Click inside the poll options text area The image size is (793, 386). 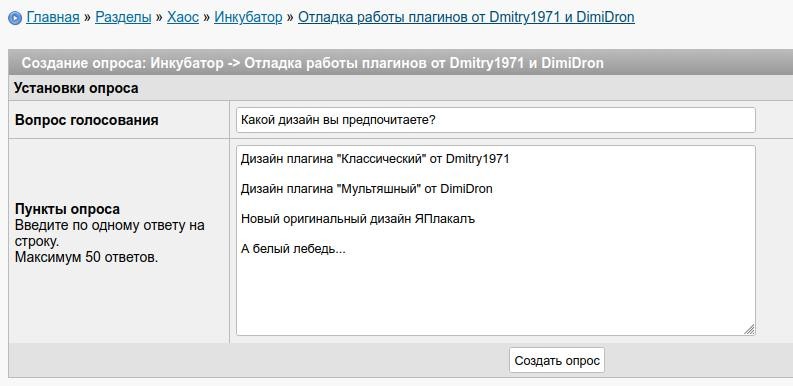pos(496,240)
